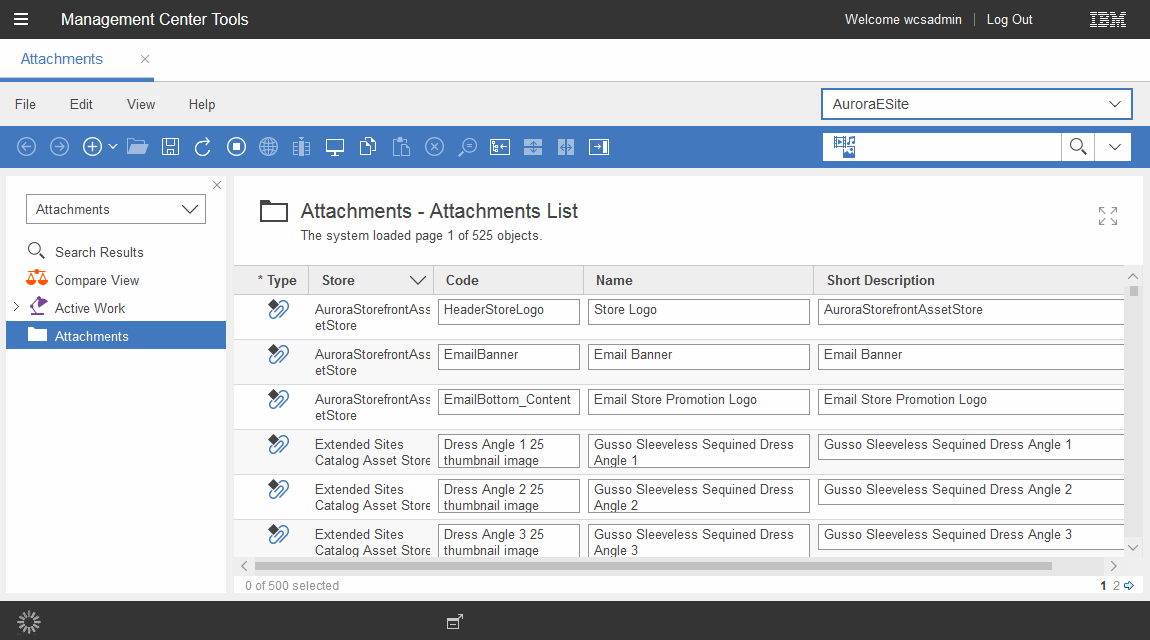Screen dimensions: 1150x640
Task: Open the Create New dropdown arrow
Action: tap(113, 147)
